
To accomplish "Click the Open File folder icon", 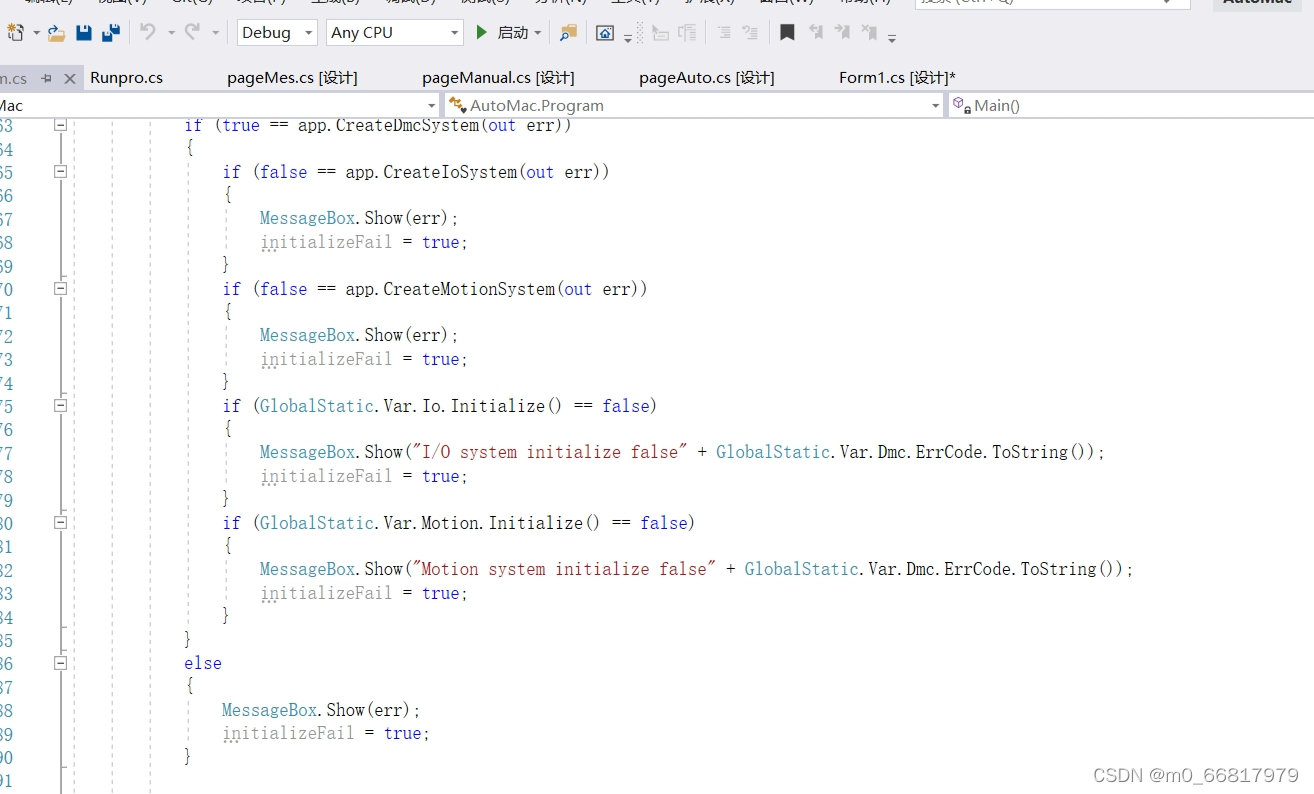I will coord(57,33).
